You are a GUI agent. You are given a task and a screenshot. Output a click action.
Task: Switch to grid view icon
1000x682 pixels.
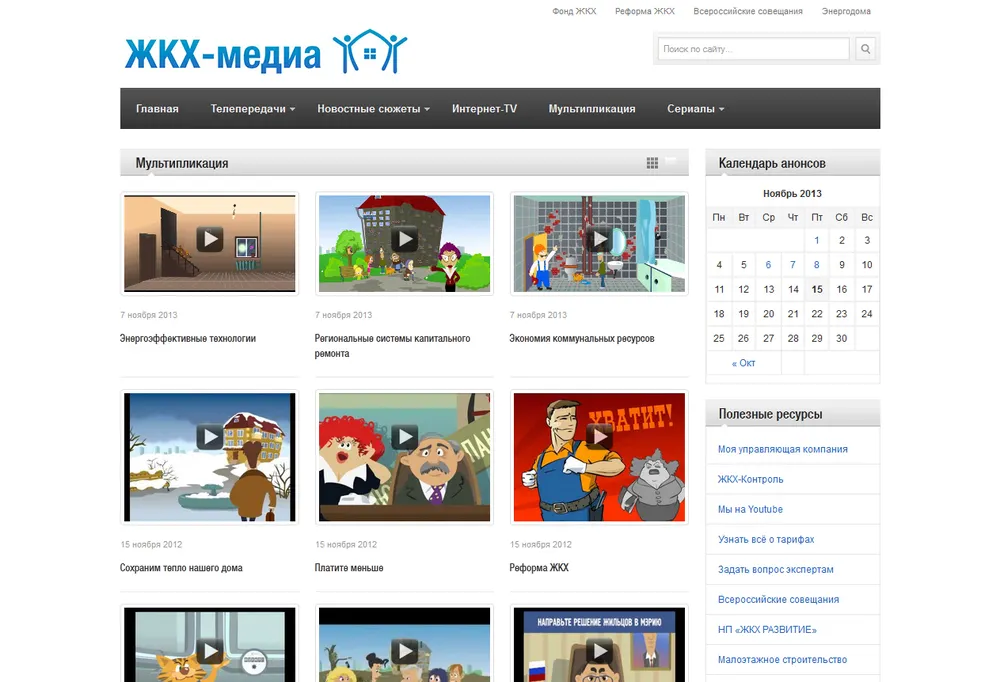point(652,163)
